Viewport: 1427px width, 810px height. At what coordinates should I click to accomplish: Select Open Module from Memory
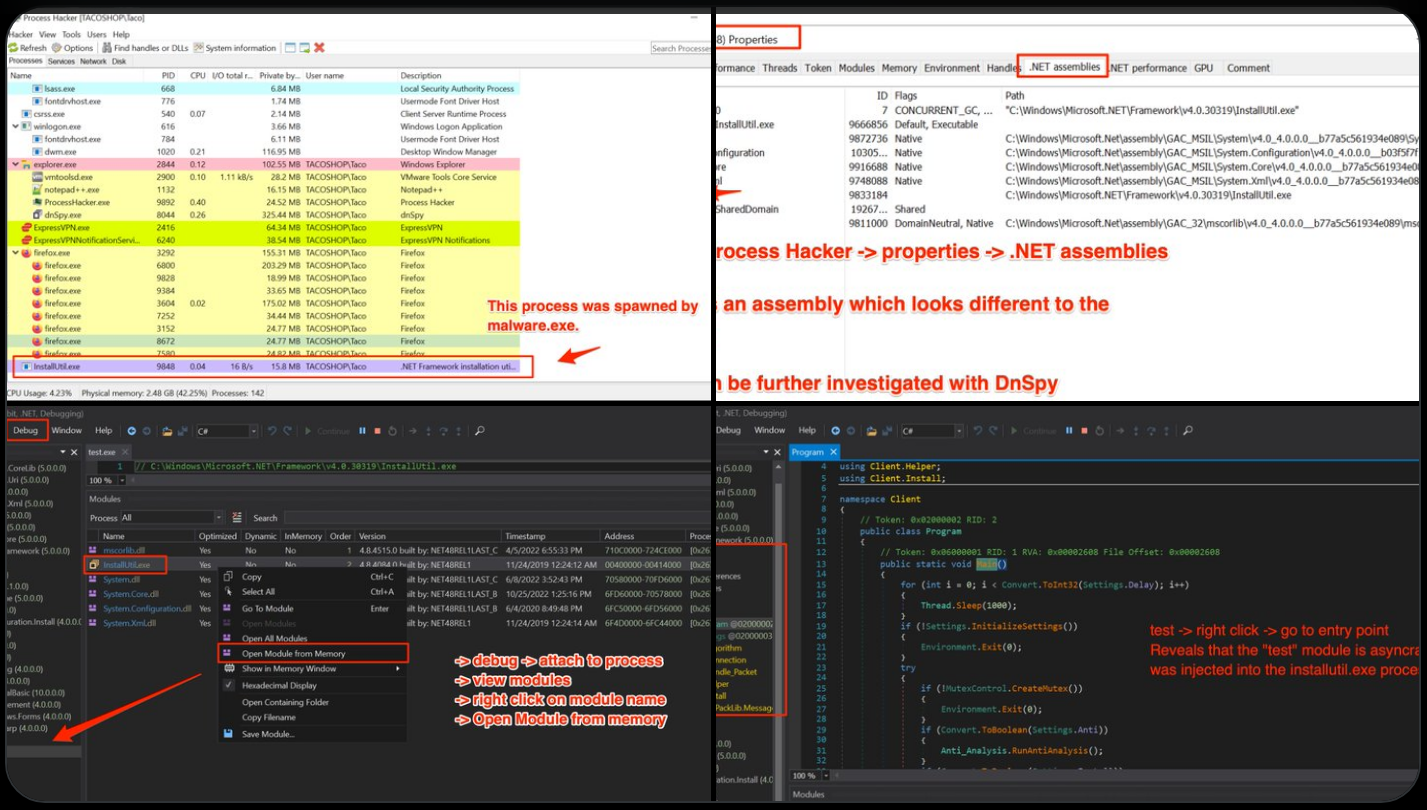click(x=293, y=654)
